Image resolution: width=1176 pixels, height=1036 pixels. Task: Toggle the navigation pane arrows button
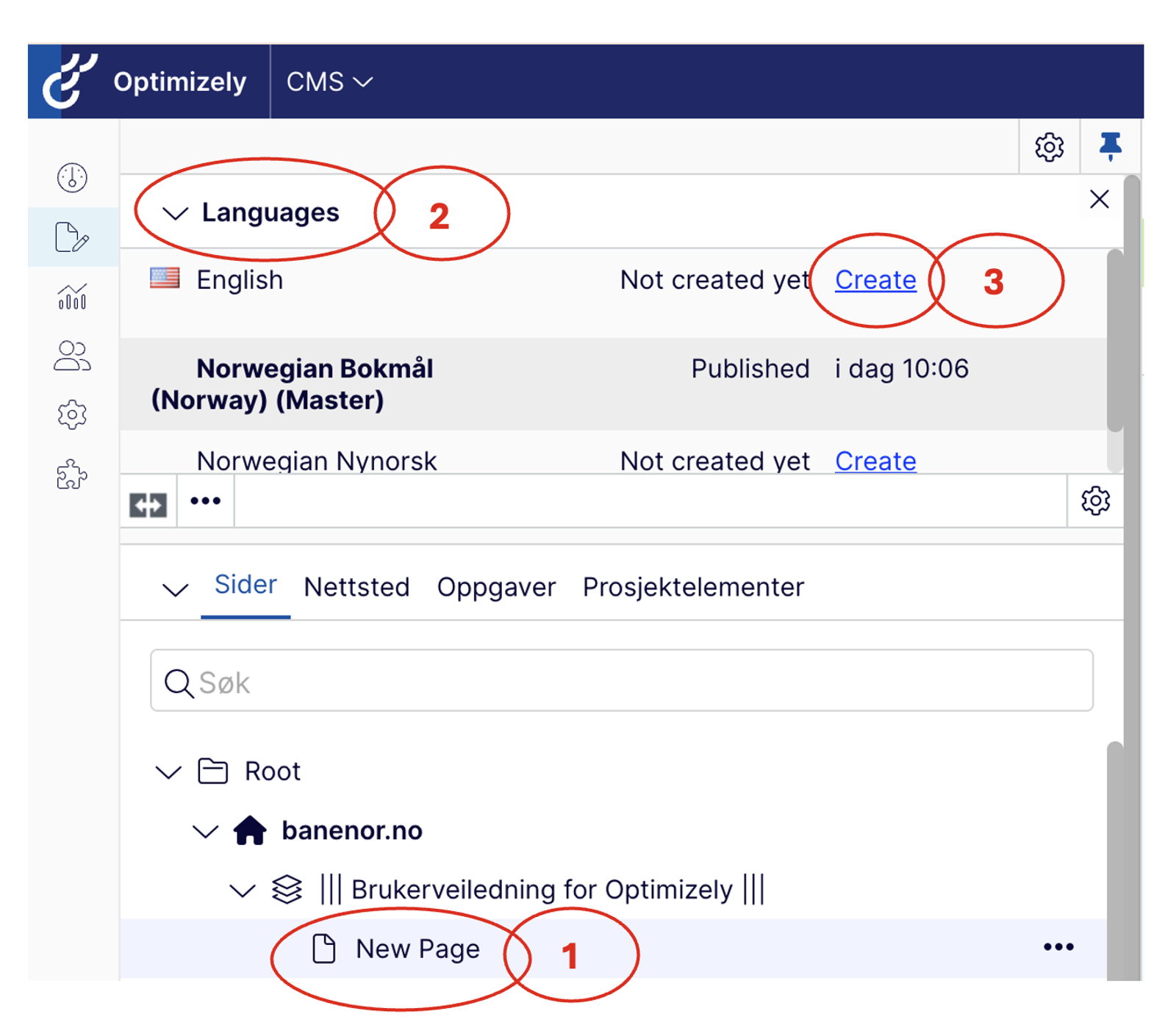[148, 504]
